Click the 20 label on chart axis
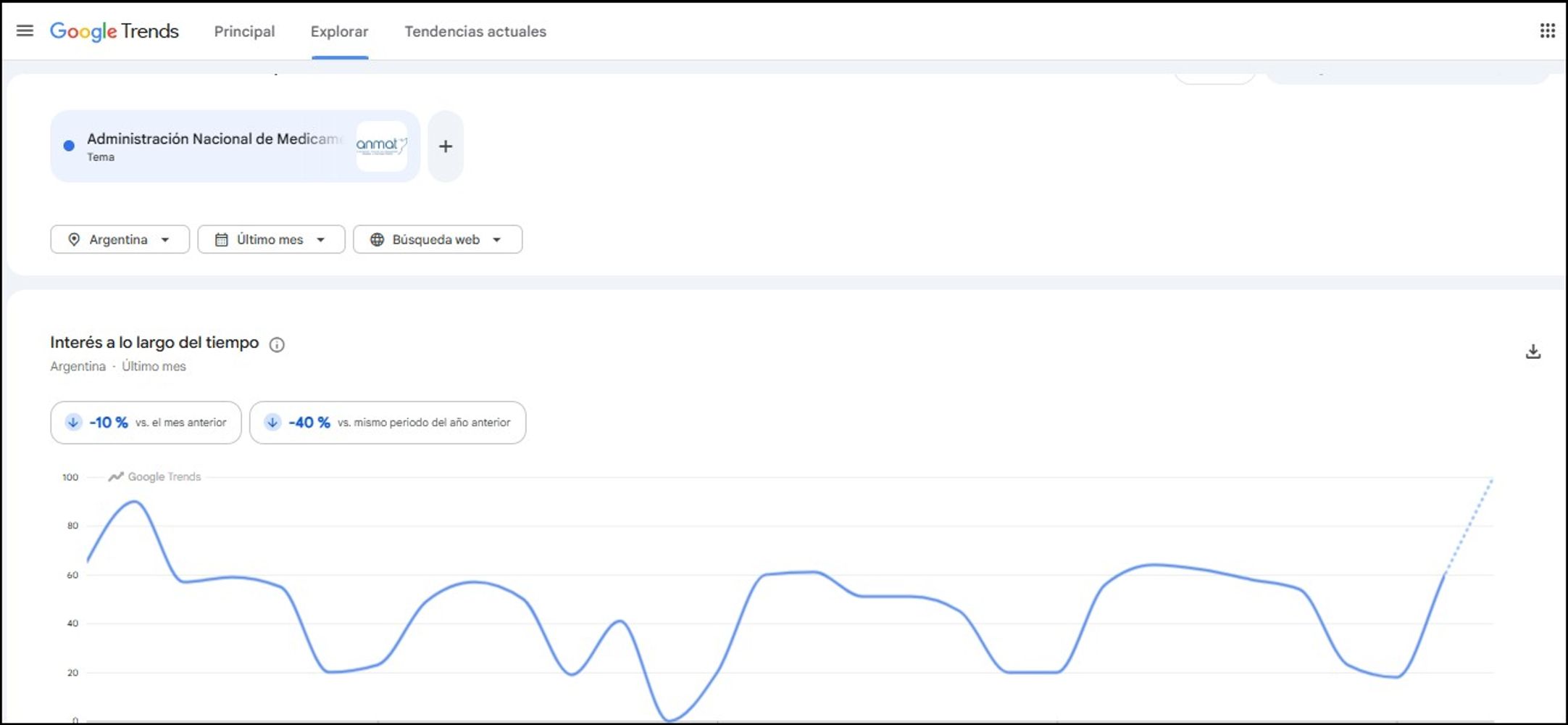The height and width of the screenshot is (725, 1568). (x=72, y=673)
